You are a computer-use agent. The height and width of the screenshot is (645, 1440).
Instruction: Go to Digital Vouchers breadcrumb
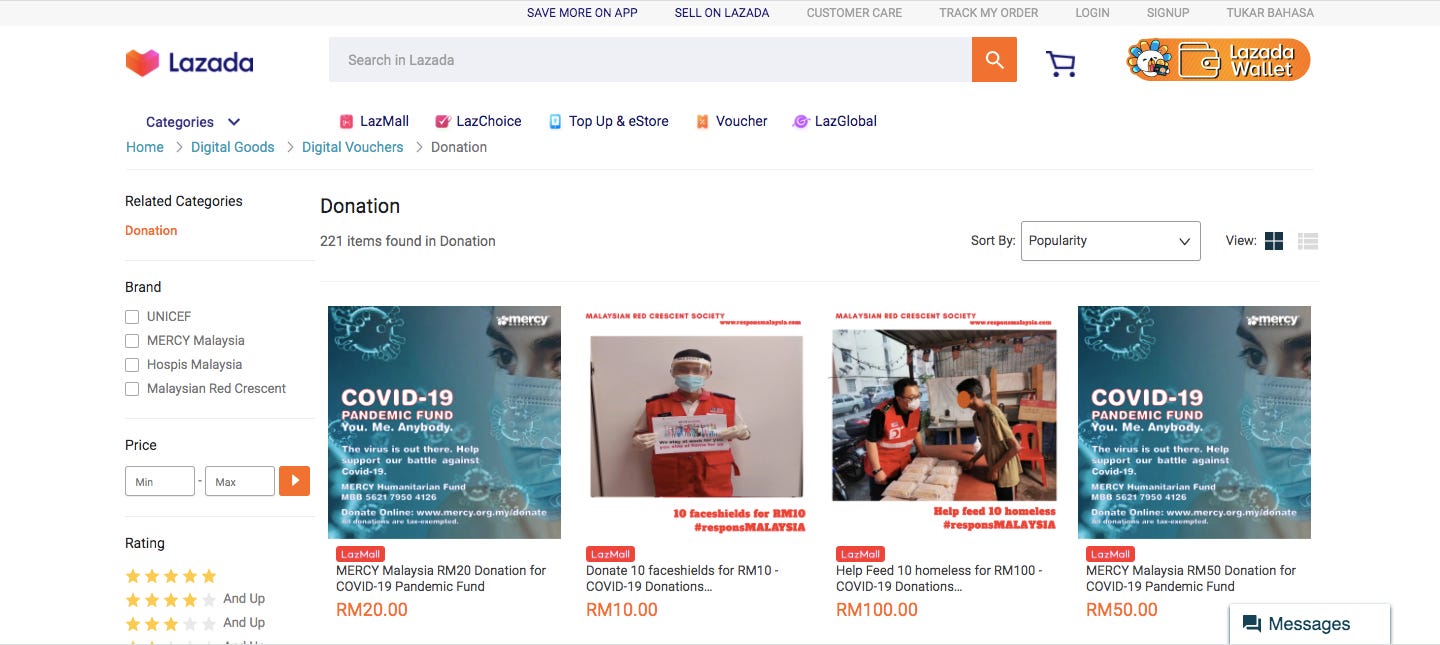pos(353,147)
